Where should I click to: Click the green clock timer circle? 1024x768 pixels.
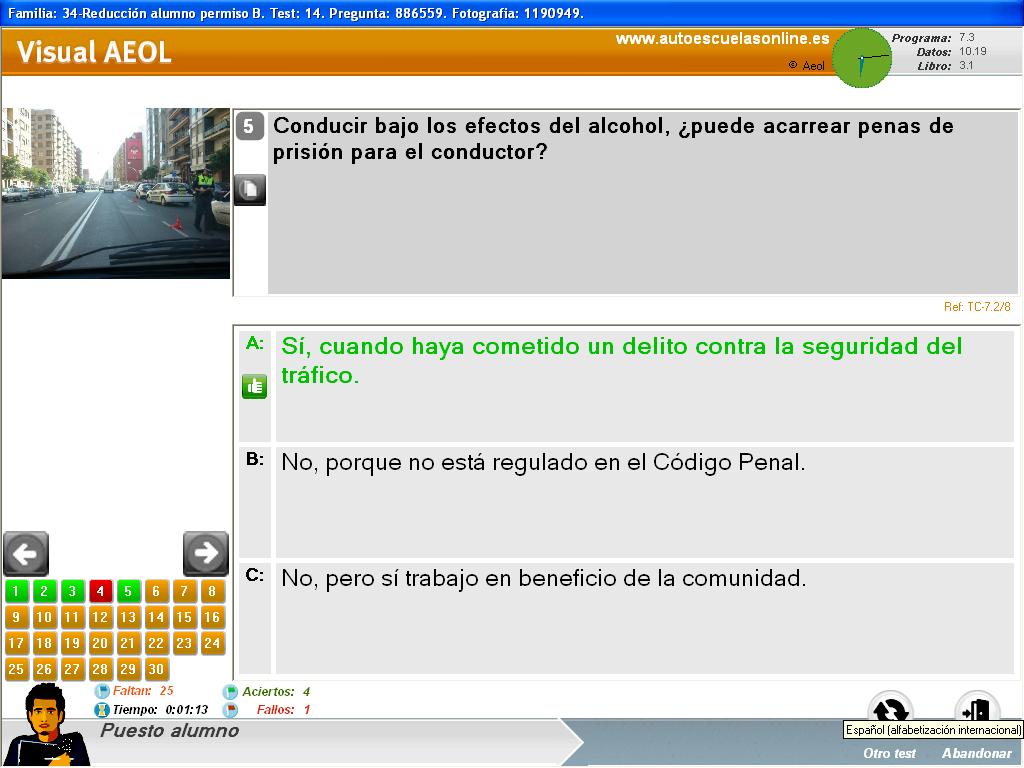click(862, 58)
